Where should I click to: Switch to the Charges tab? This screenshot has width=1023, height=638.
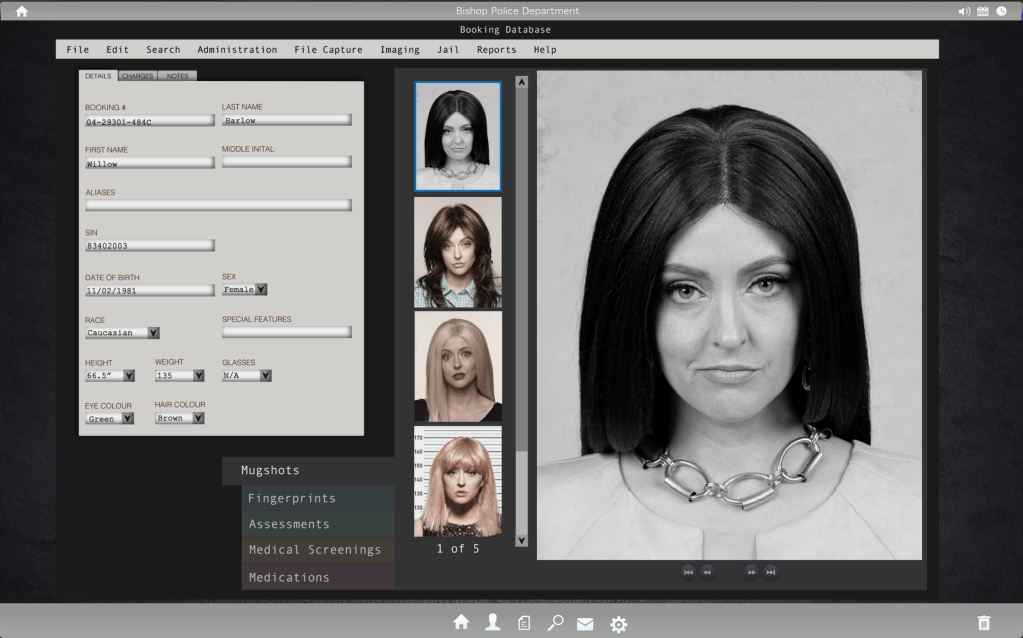(138, 76)
